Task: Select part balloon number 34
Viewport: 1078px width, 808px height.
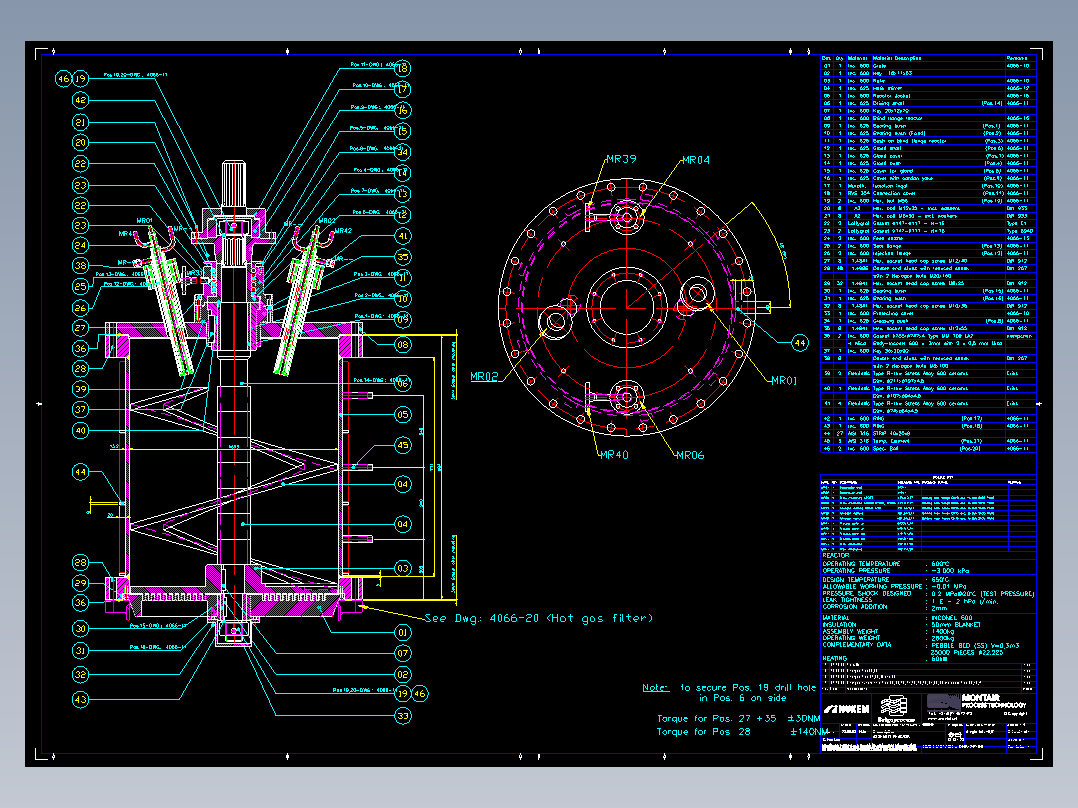Action: 403,152
